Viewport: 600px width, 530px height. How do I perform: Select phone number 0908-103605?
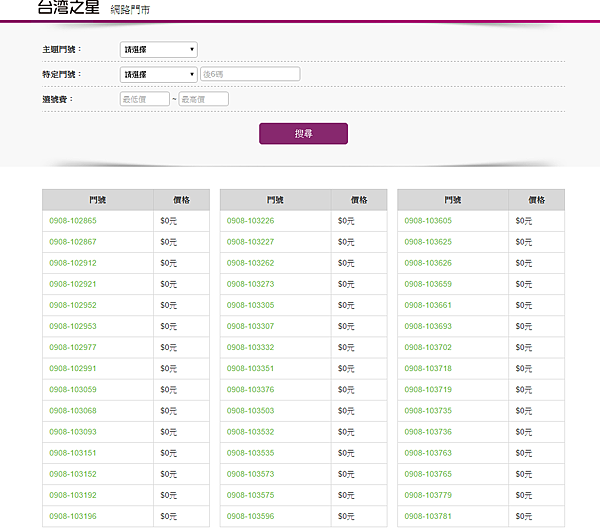pos(428,221)
